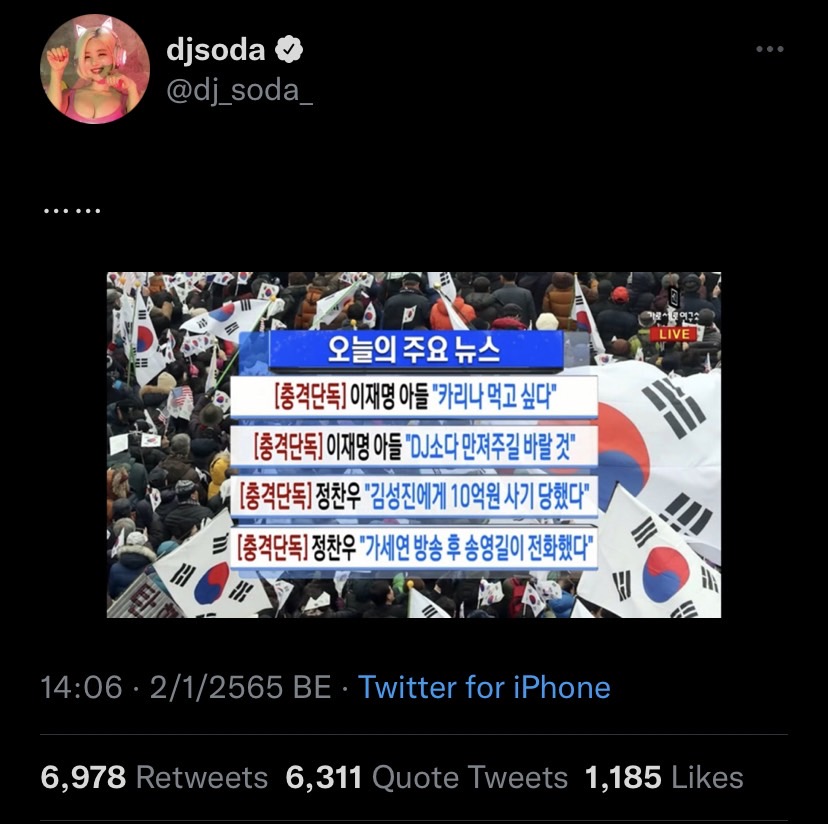Select the tweet text ellipsis dots
828x824 pixels.
[72, 211]
